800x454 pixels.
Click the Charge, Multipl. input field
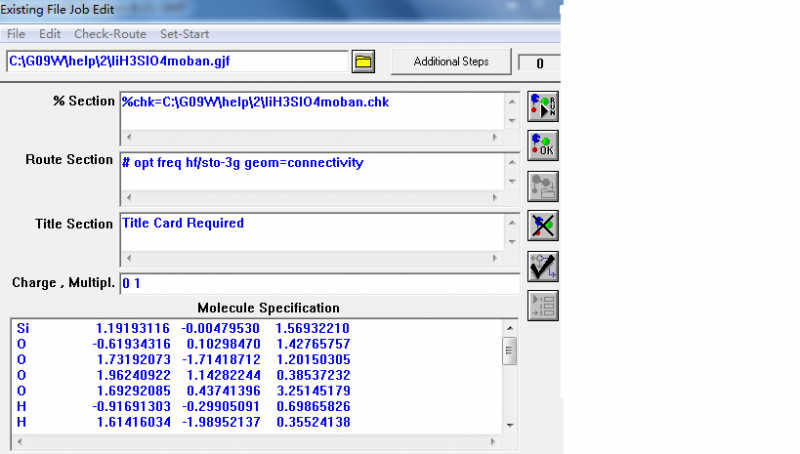click(x=320, y=284)
